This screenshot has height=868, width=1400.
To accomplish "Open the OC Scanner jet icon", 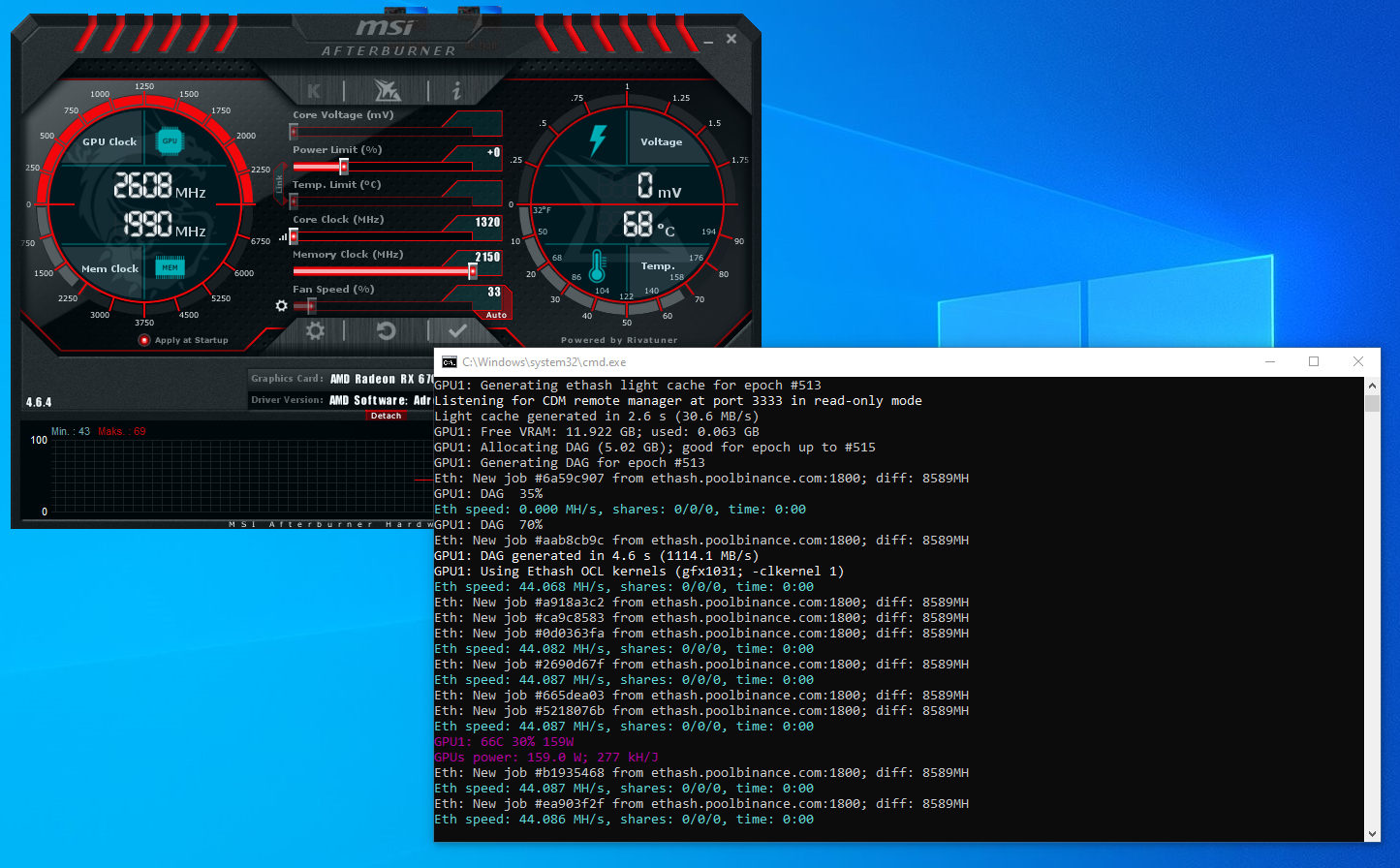I will point(387,91).
